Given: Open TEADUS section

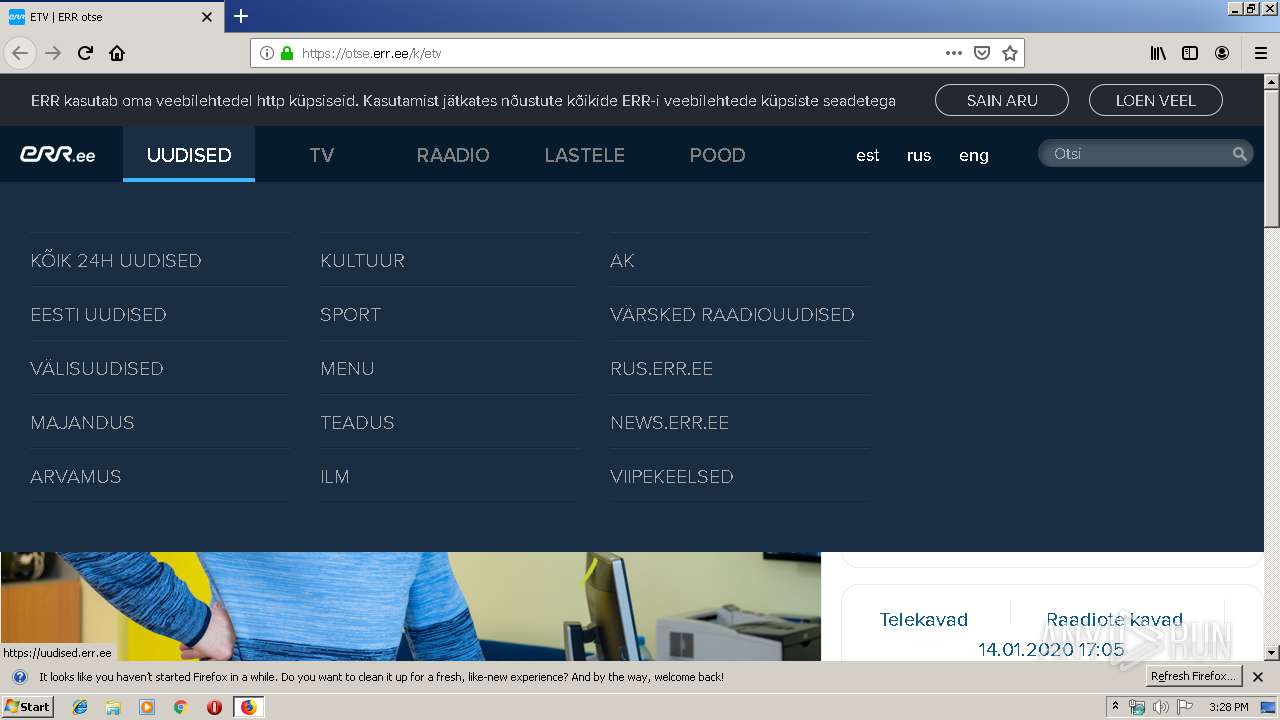Looking at the screenshot, I should click(357, 422).
